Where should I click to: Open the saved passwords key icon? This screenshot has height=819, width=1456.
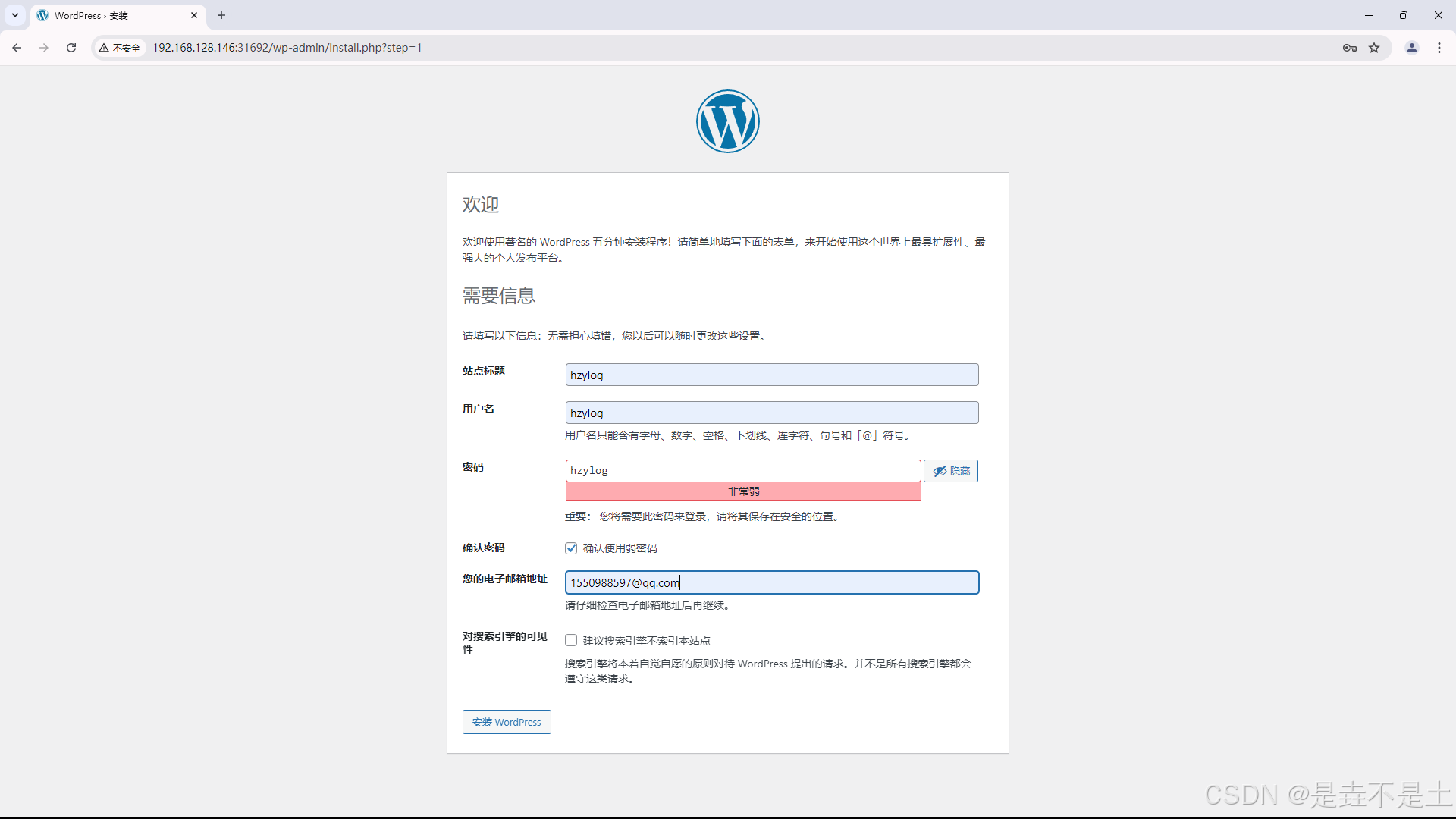pyautogui.click(x=1349, y=48)
